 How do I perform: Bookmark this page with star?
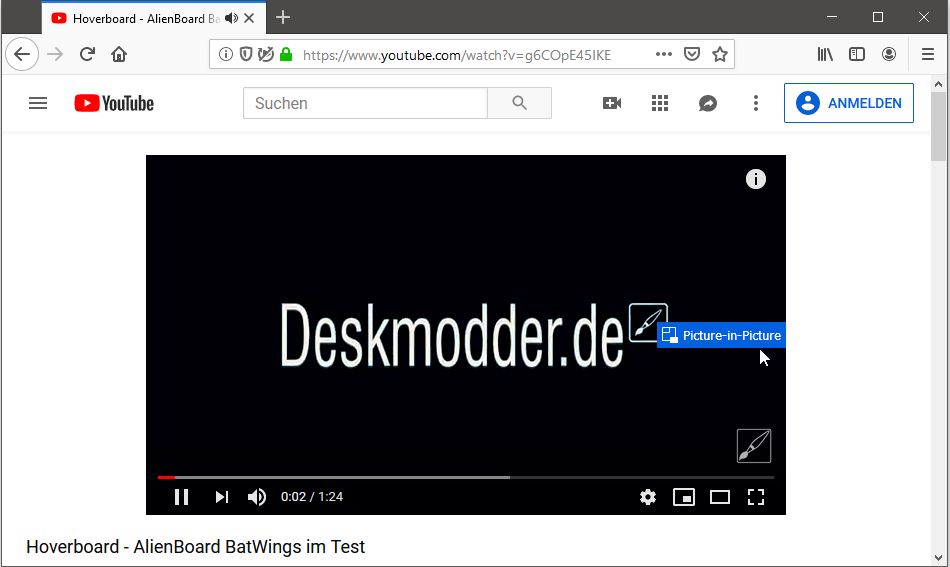pyautogui.click(x=720, y=55)
